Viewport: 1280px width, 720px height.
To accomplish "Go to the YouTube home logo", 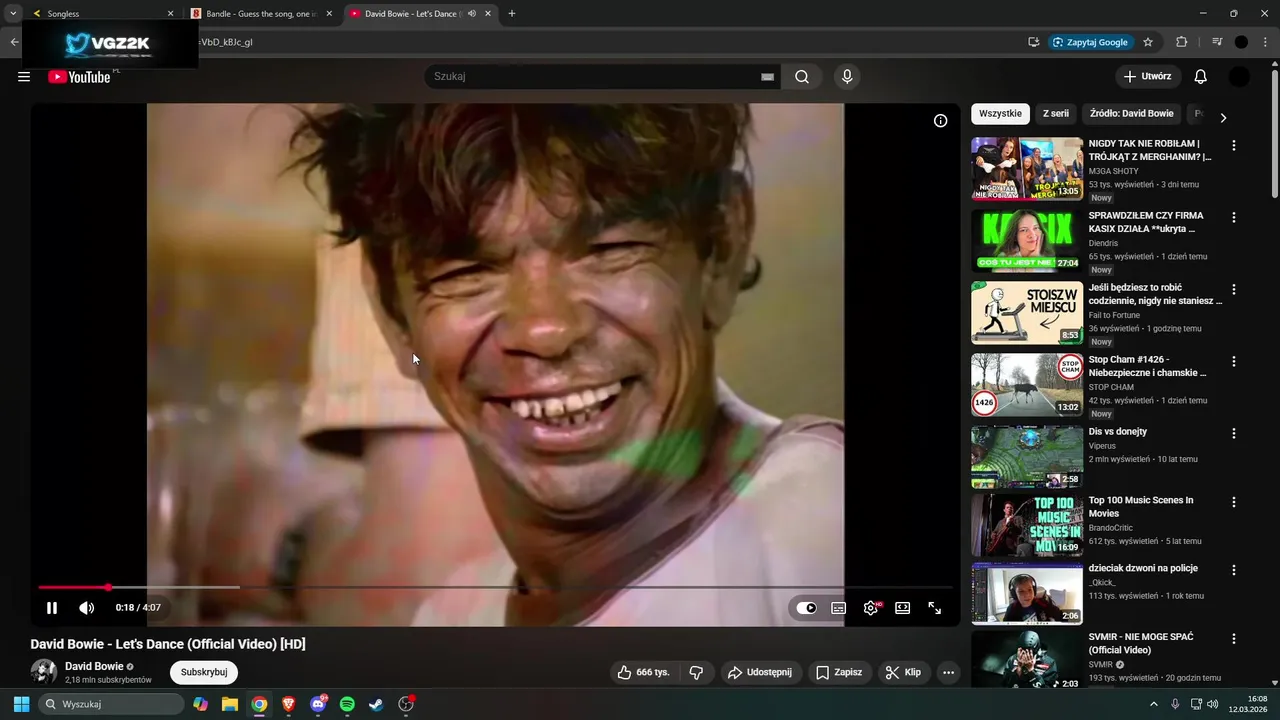I will [x=79, y=77].
